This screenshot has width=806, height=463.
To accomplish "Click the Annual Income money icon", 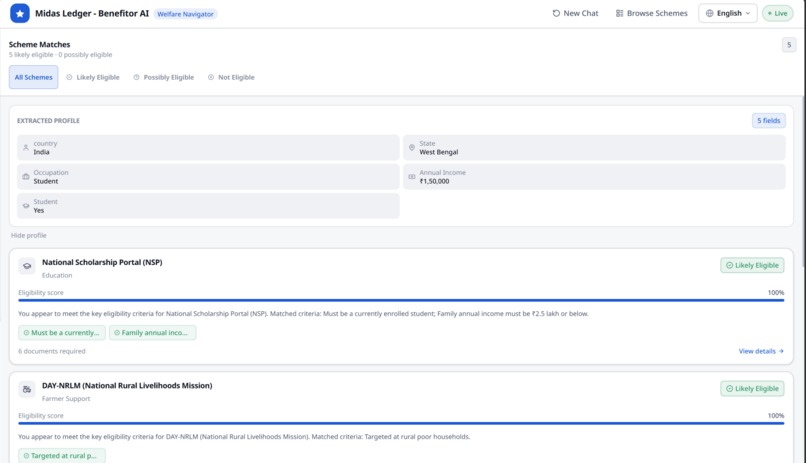I will 412,177.
